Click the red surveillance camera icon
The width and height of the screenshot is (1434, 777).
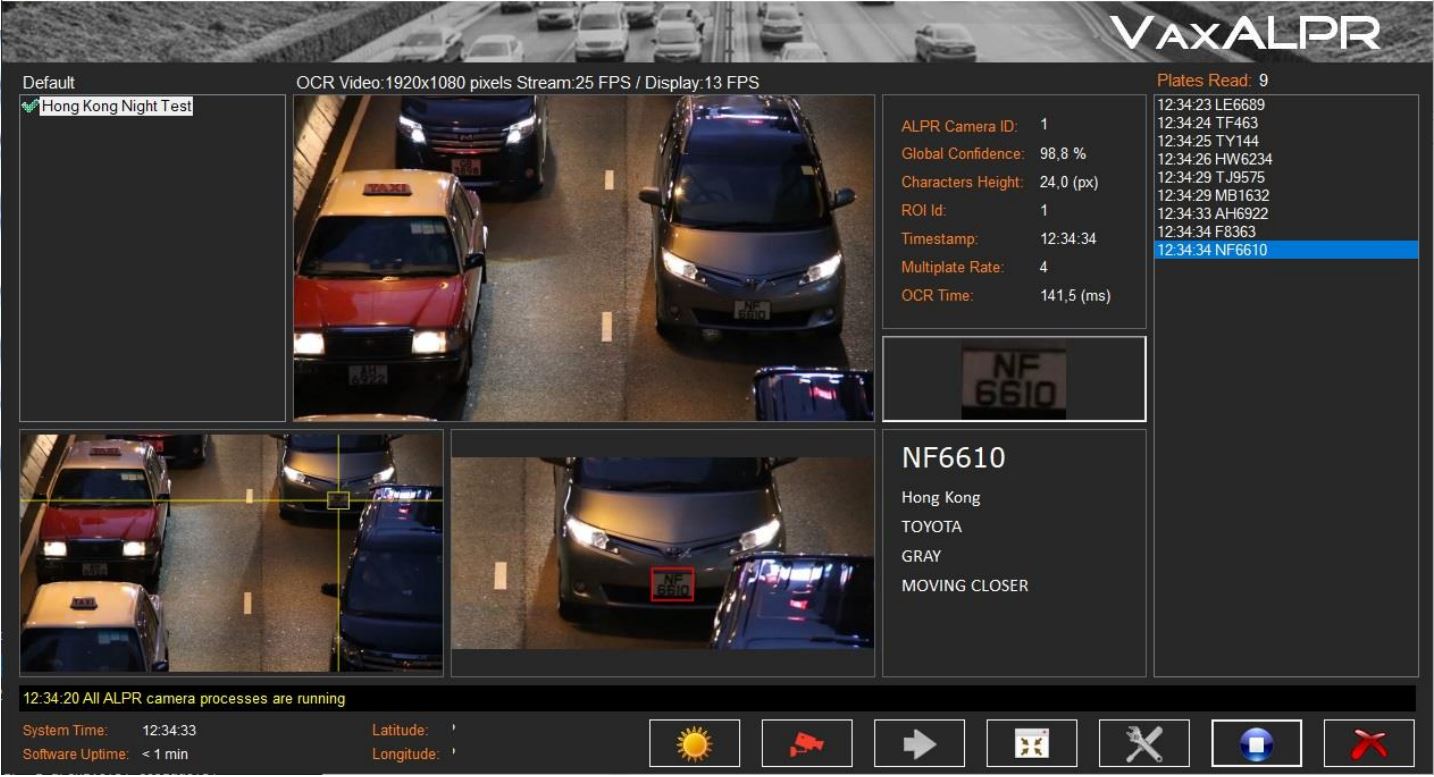click(x=807, y=743)
